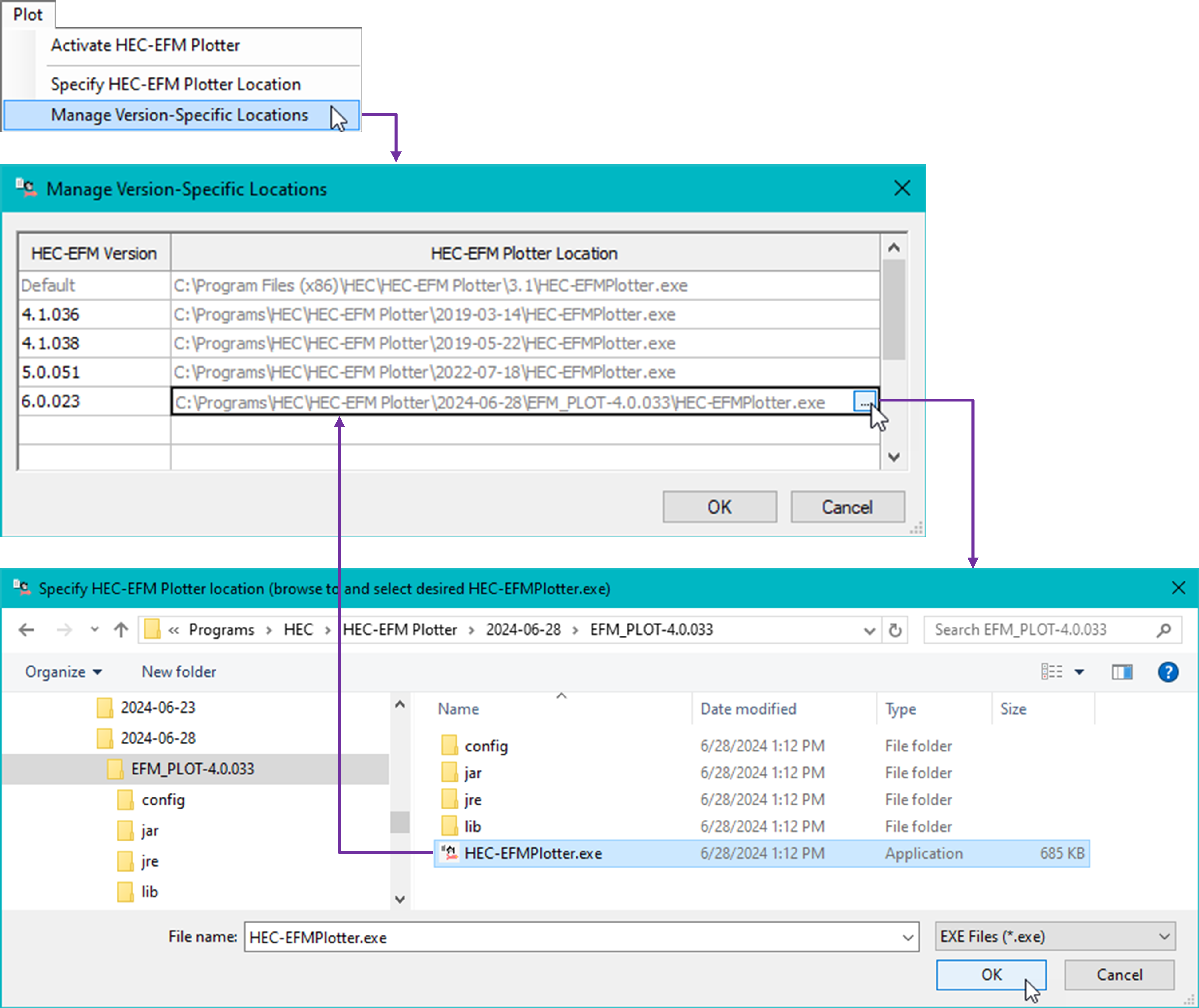Click the browse ellipsis button for 6.0.023
The height and width of the screenshot is (1008, 1199).
coord(864,402)
